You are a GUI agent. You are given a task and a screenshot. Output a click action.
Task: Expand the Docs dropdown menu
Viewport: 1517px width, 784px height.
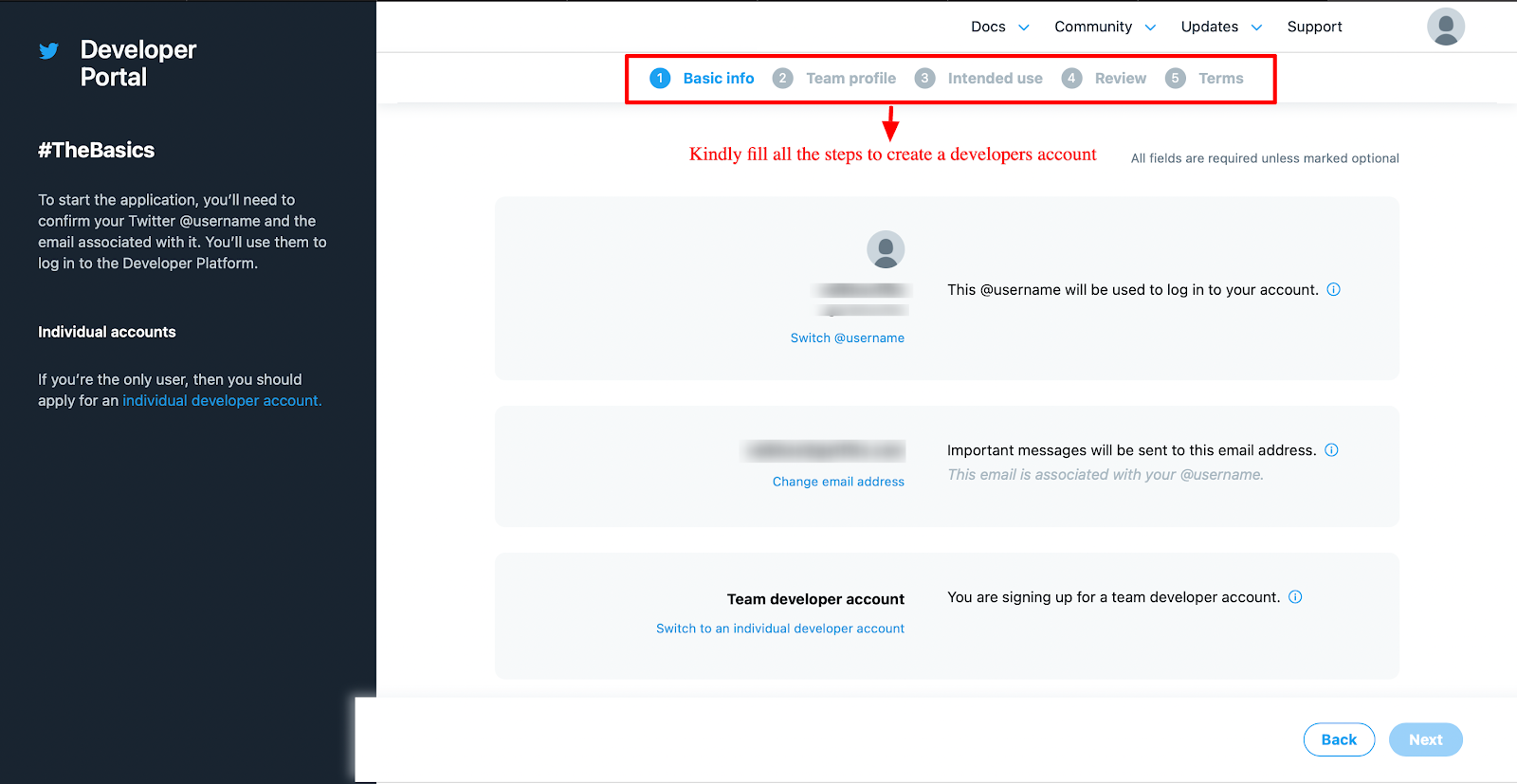tap(999, 27)
